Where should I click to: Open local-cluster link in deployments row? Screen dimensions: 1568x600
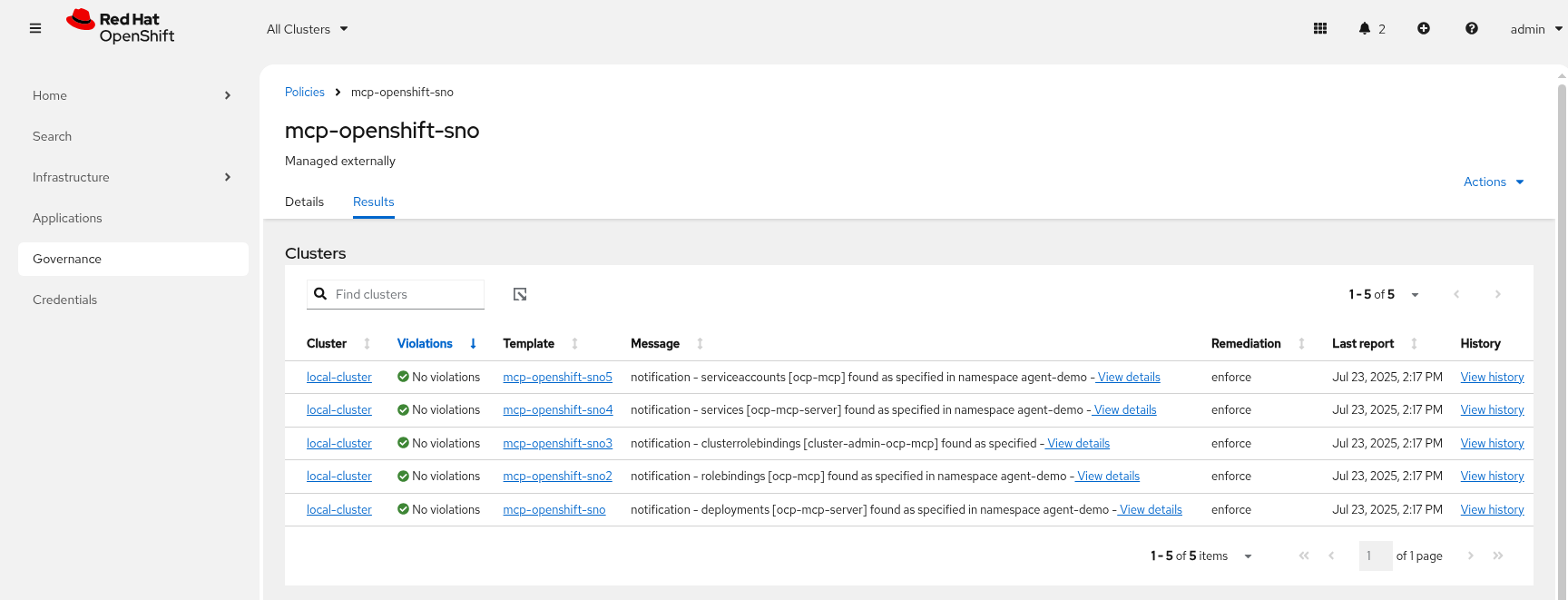pyautogui.click(x=339, y=509)
